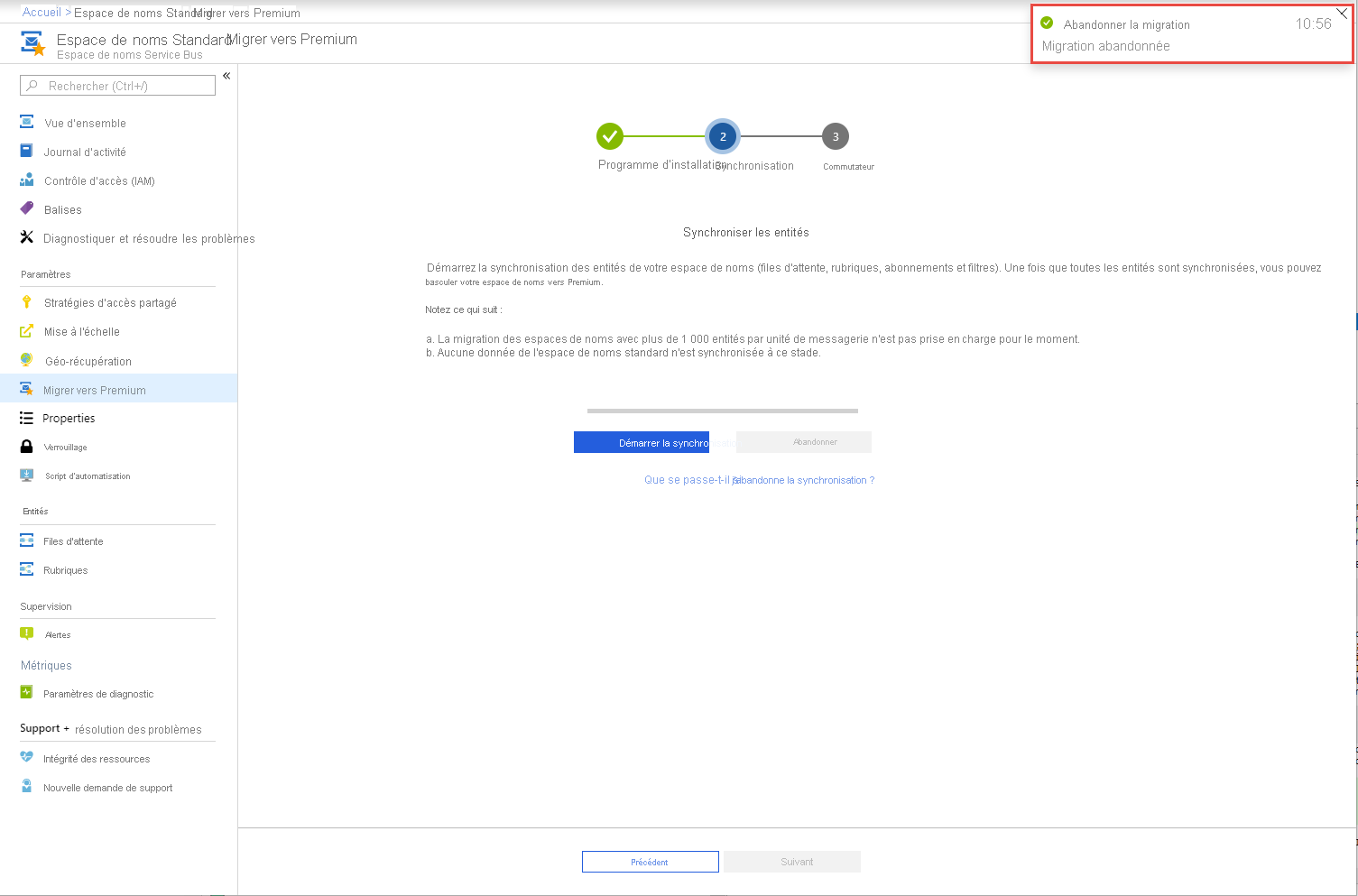Image resolution: width=1358 pixels, height=896 pixels.
Task: Click the green check on the notification
Action: tap(1047, 23)
